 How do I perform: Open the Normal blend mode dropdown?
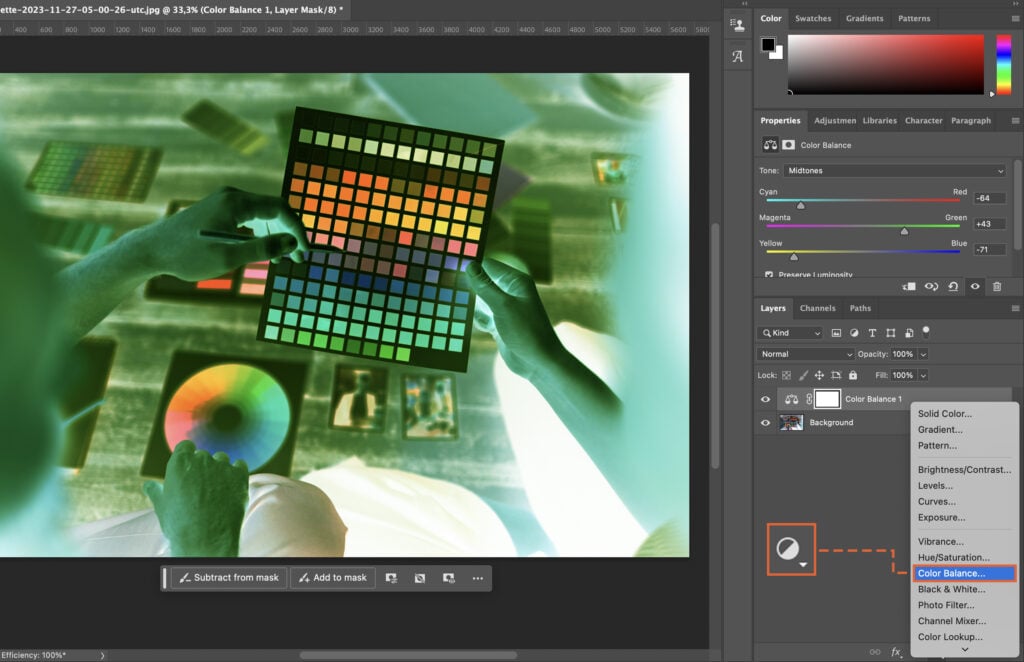[804, 354]
